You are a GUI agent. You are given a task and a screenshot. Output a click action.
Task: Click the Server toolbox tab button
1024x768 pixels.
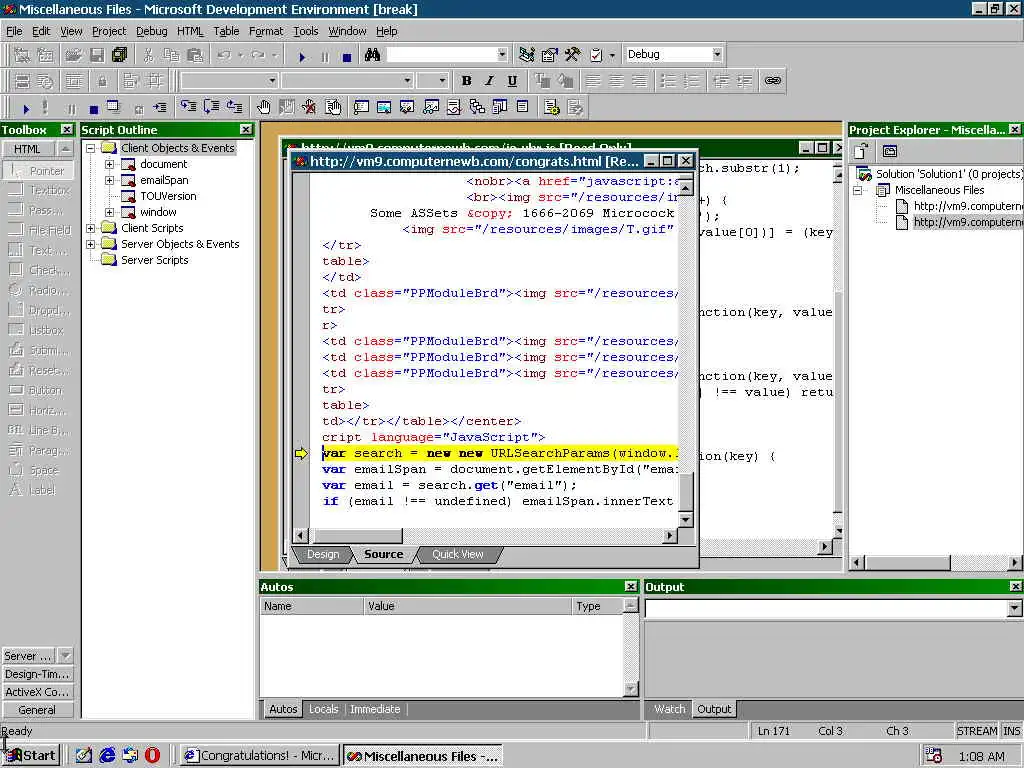(x=29, y=656)
